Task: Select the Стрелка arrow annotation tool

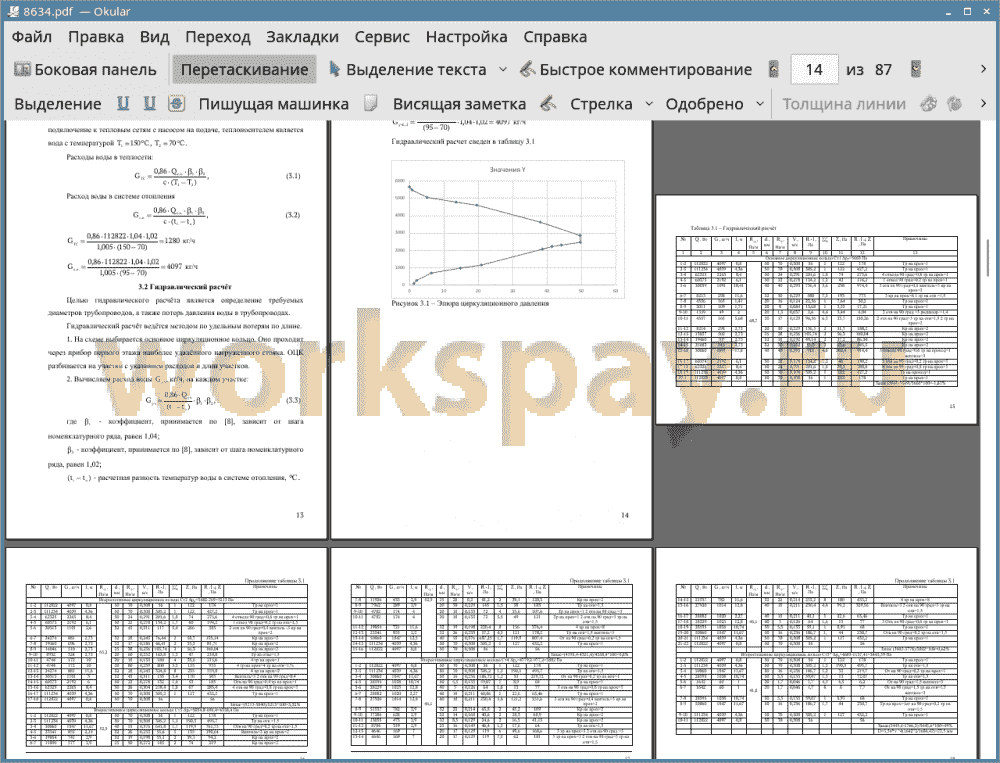Action: tap(601, 104)
